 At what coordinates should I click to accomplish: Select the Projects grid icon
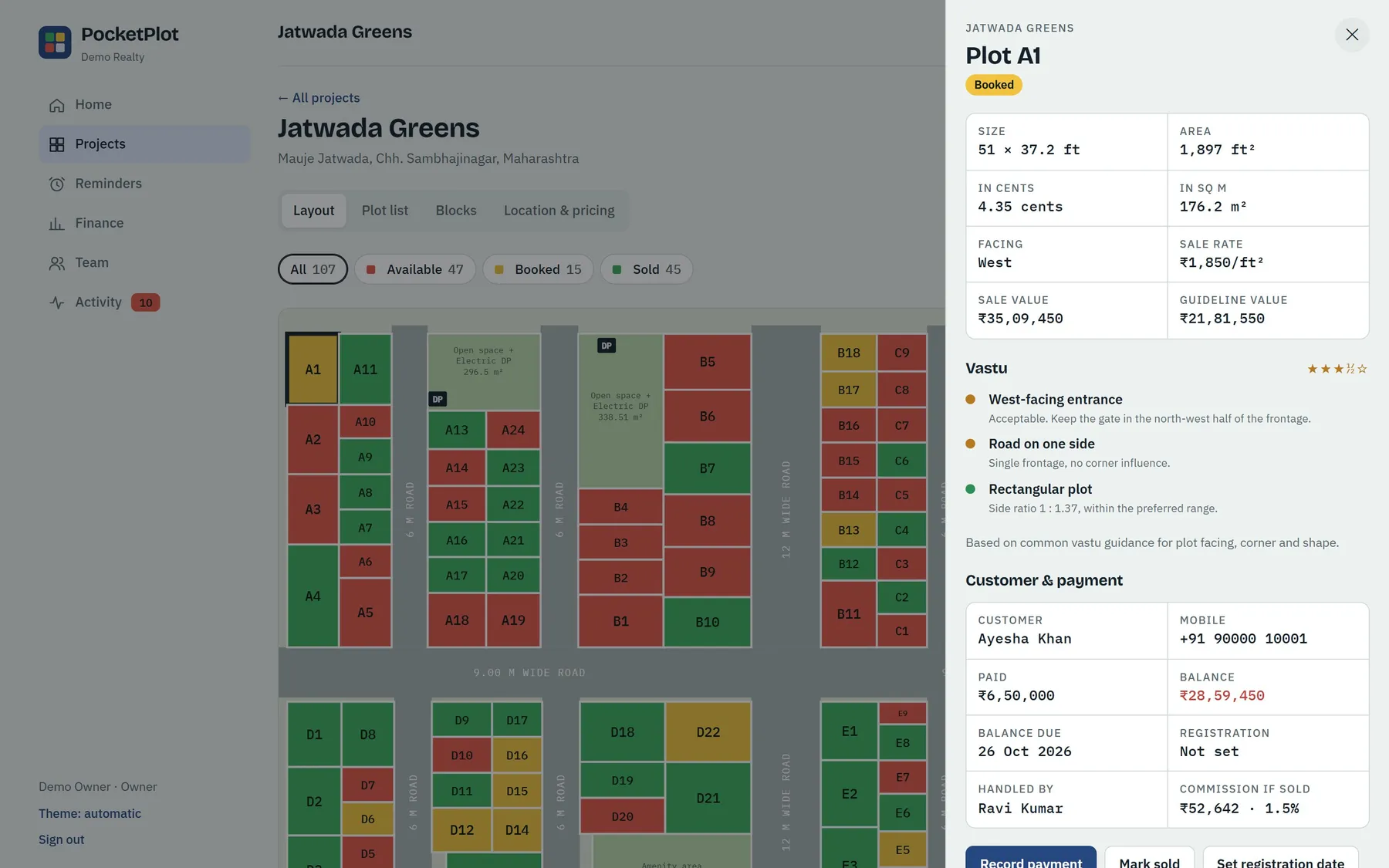click(56, 144)
